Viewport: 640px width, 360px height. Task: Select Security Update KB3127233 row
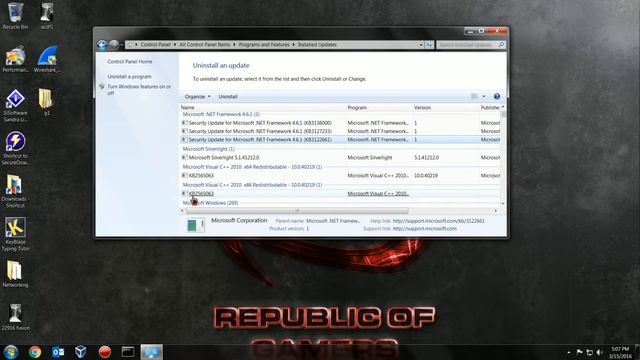[341, 131]
